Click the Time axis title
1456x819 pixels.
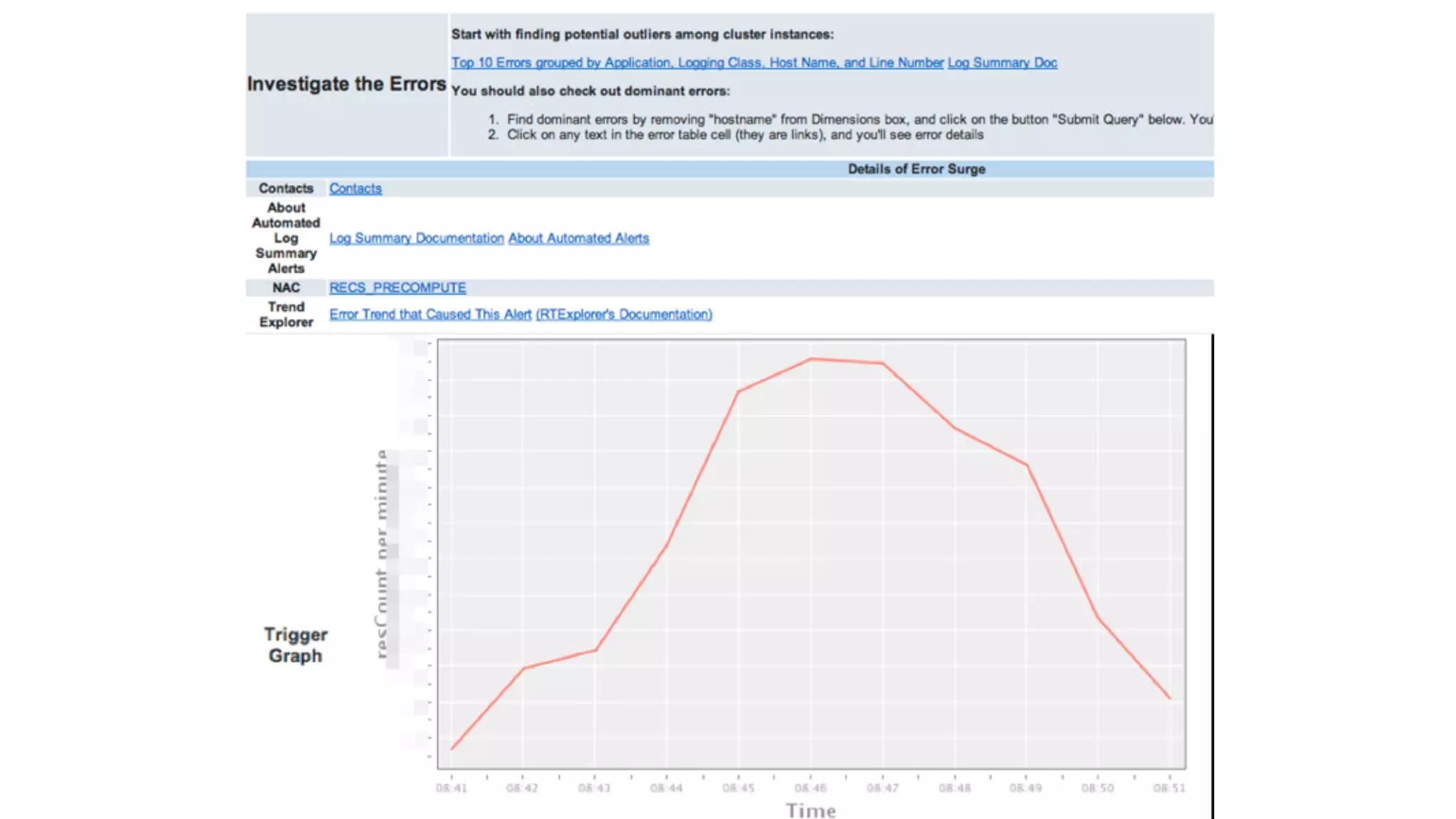[810, 810]
